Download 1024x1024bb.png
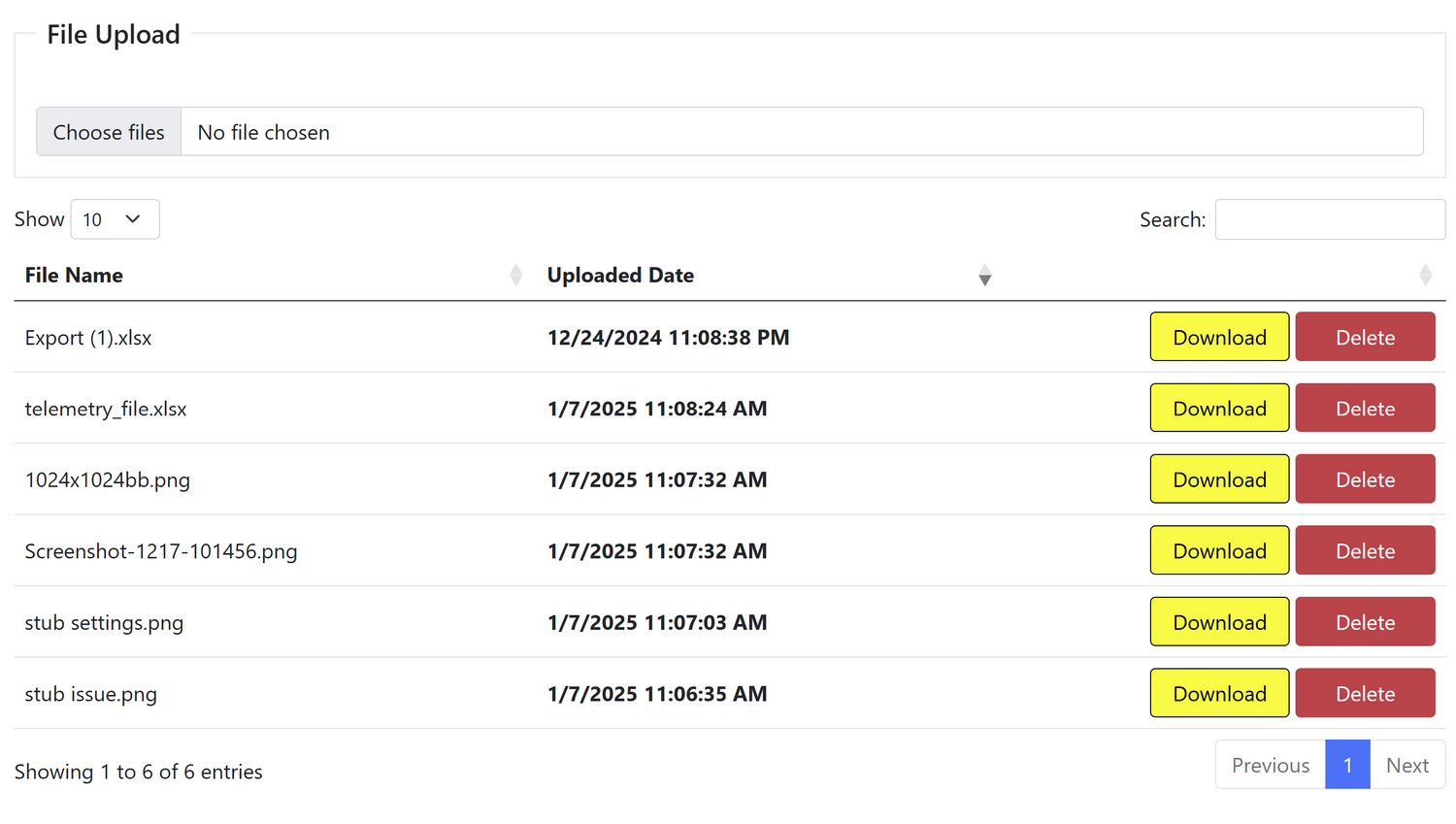Screen dimensions: 1456x824 pyautogui.click(x=1219, y=479)
